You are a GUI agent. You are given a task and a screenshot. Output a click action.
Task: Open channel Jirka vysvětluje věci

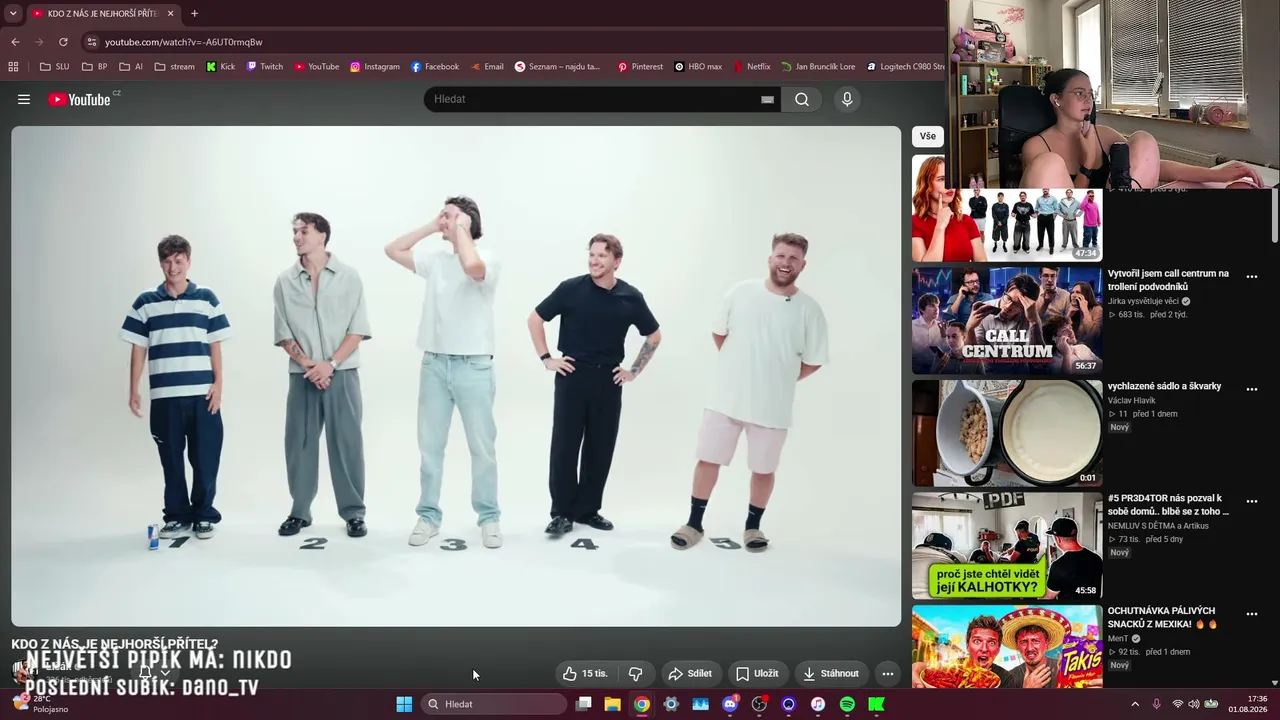click(x=1143, y=301)
